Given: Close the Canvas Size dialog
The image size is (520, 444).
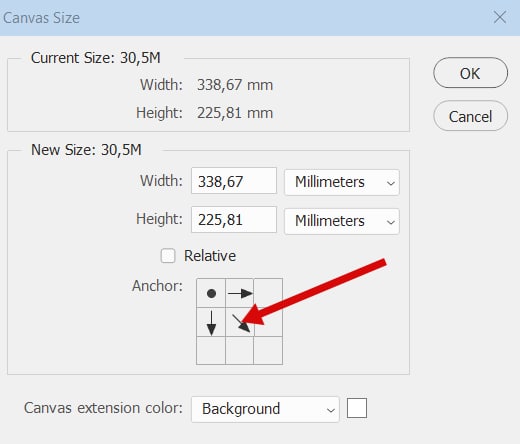Looking at the screenshot, I should [x=500, y=17].
